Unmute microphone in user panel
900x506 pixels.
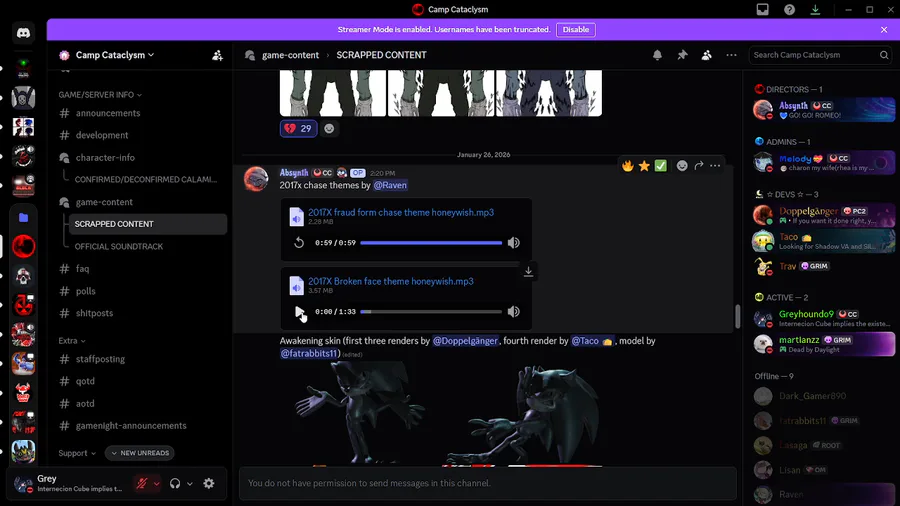click(x=142, y=484)
